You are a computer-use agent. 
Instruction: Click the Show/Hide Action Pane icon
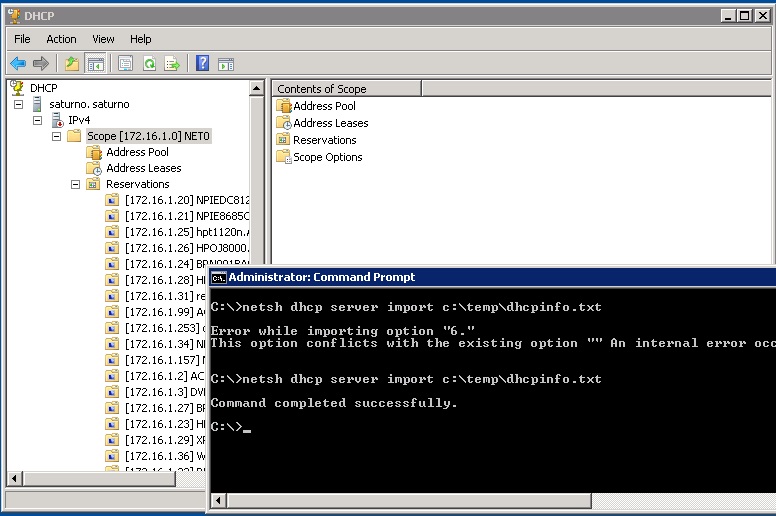[226, 64]
